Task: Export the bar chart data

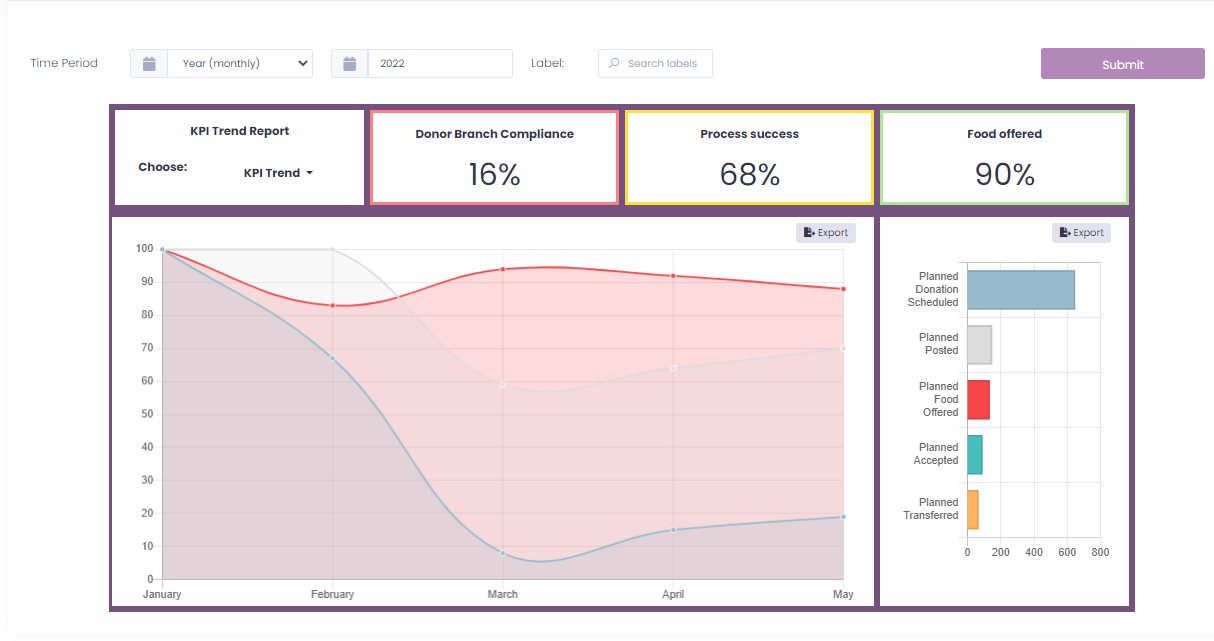Action: coord(1081,233)
